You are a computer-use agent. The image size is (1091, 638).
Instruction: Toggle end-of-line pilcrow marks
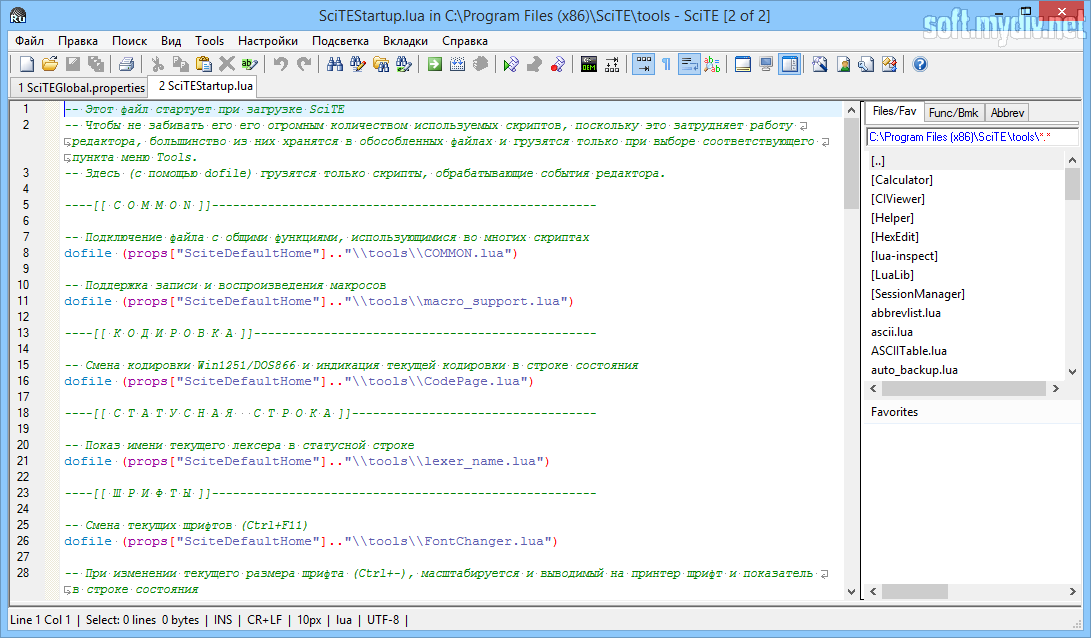tap(666, 65)
